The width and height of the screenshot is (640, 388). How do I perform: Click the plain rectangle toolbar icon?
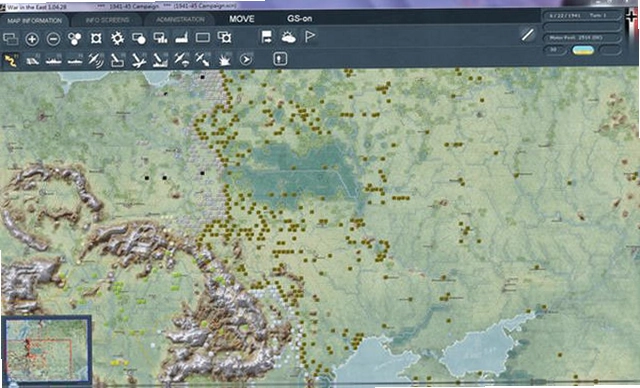203,38
